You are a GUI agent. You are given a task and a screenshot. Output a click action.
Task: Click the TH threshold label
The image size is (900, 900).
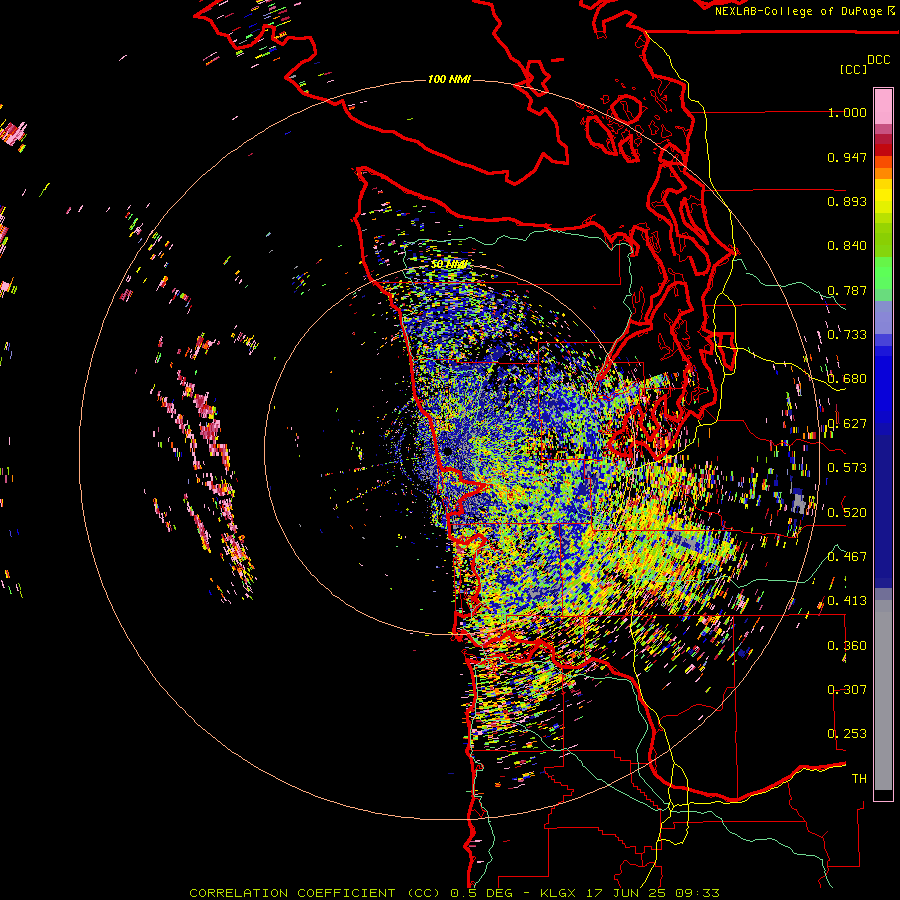(x=859, y=779)
